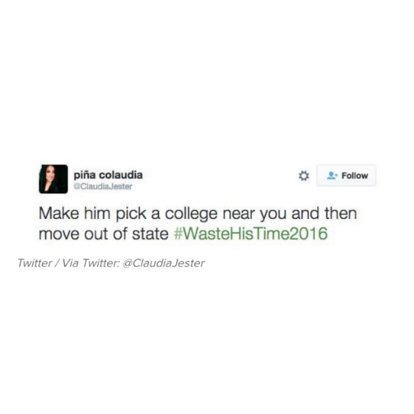The image size is (414, 414).
Task: Click the word Twitter starting the caption
Action: (34, 263)
